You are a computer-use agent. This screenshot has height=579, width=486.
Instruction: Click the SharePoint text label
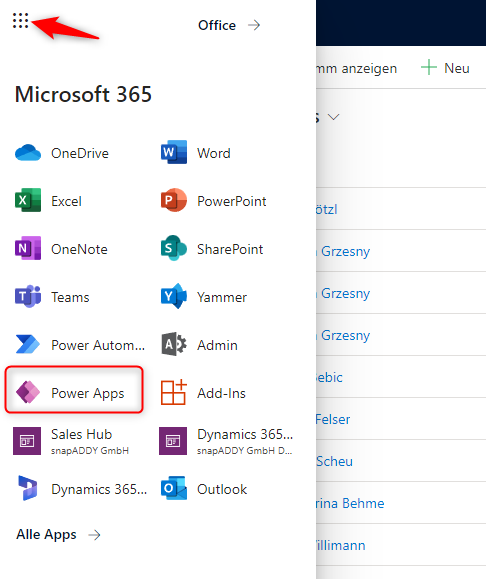230,249
